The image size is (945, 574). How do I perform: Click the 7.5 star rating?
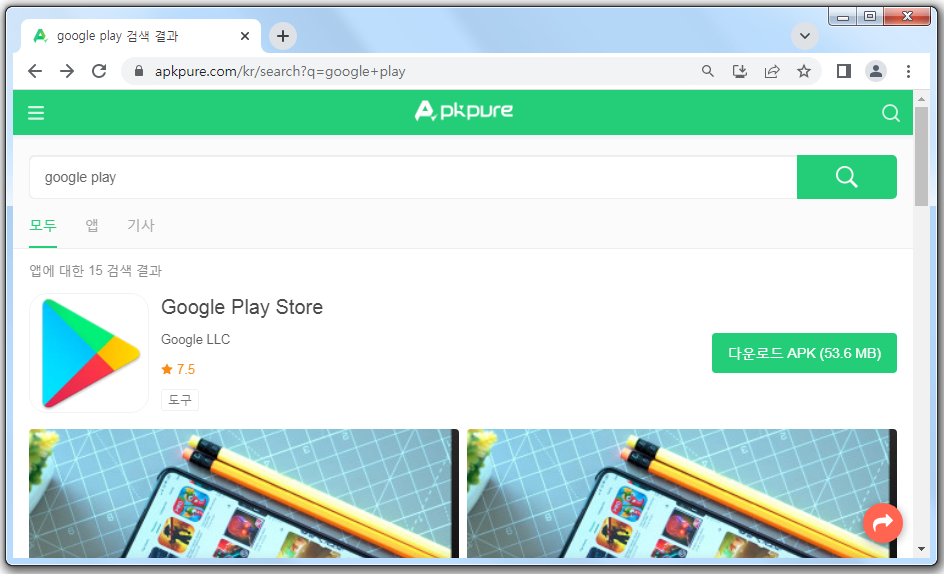178,369
